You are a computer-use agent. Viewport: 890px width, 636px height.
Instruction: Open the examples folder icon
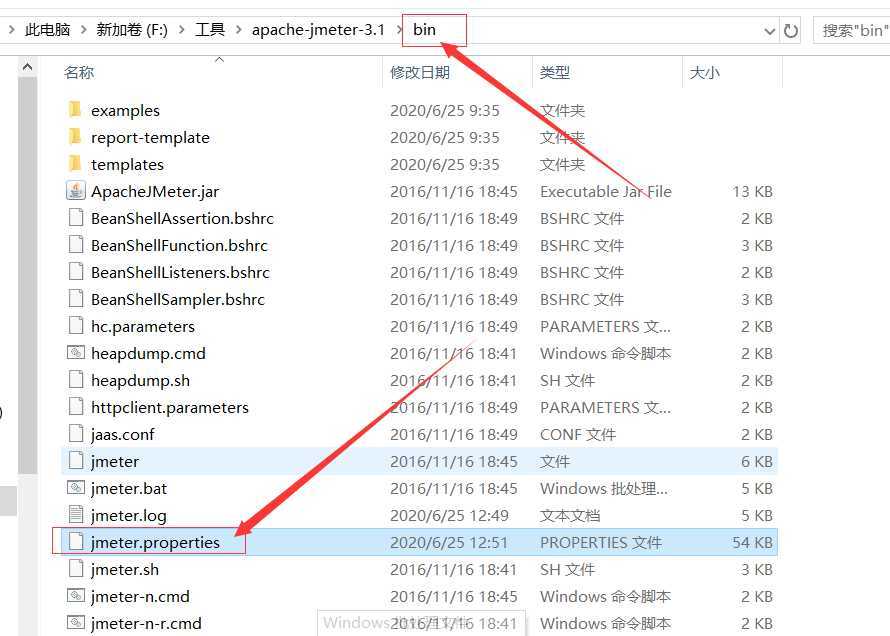tap(75, 109)
